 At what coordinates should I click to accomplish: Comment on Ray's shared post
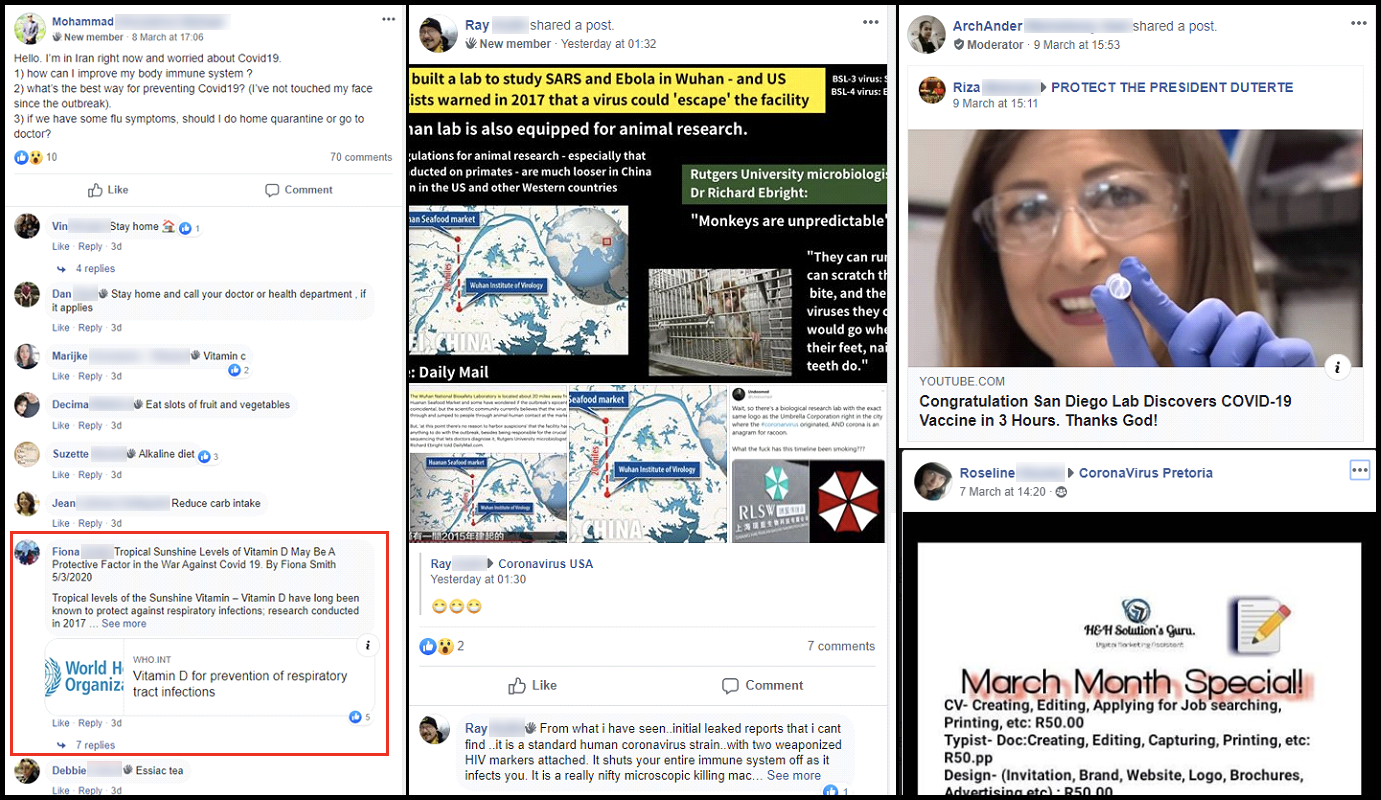tap(762, 685)
